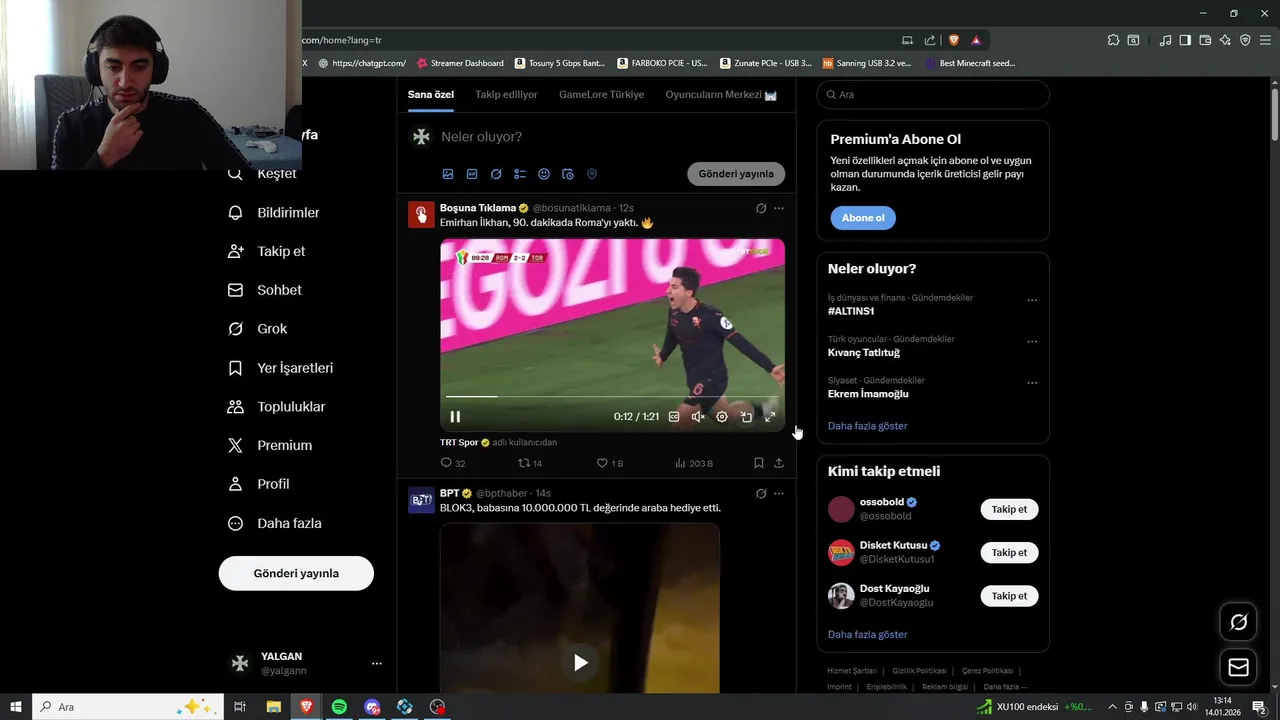The height and width of the screenshot is (720, 1280).
Task: Open browser extensions puzzle icon
Action: point(1113,40)
